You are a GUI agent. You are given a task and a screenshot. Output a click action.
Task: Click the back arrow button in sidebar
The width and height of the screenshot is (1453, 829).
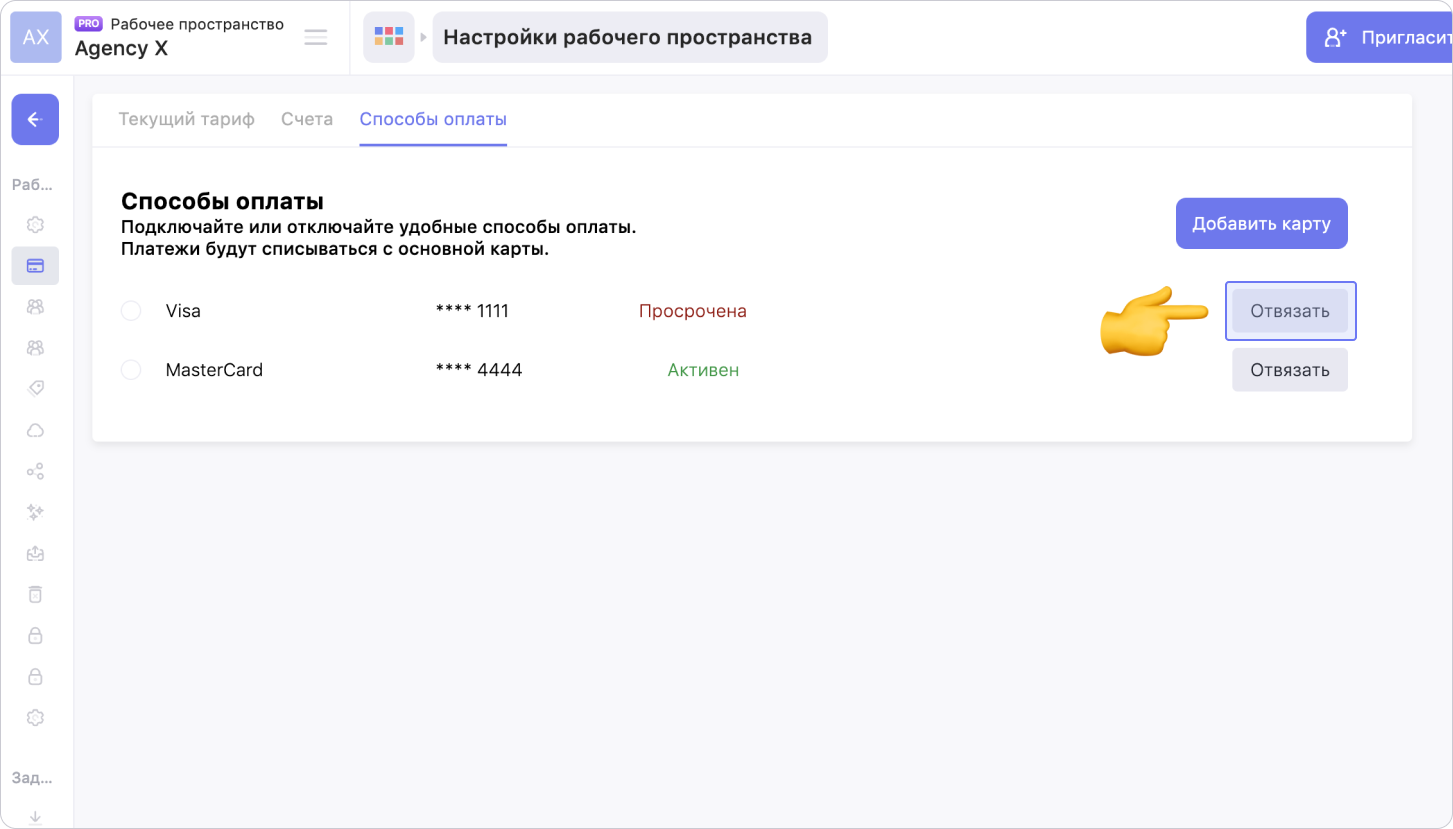[35, 120]
